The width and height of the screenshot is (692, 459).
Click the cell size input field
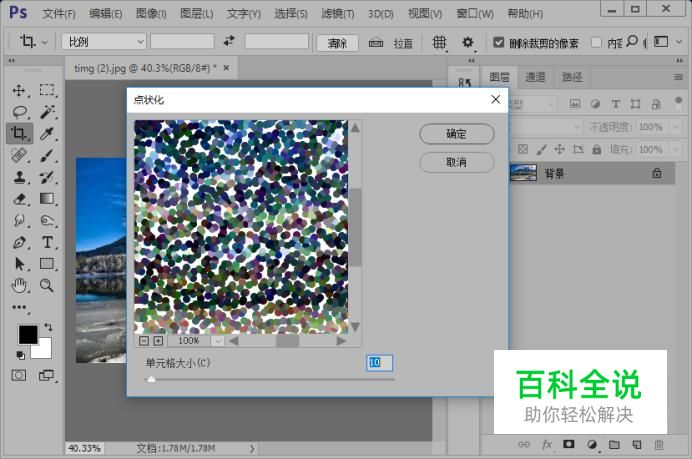coord(380,362)
